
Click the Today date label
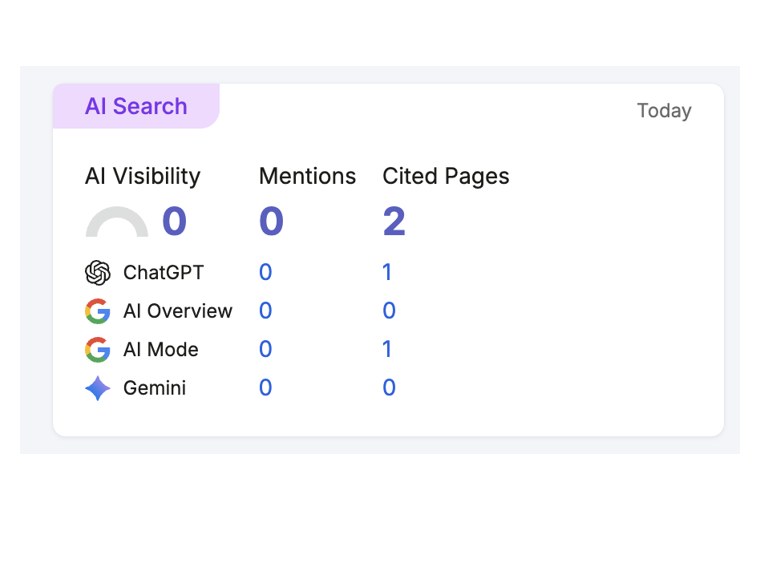point(664,110)
